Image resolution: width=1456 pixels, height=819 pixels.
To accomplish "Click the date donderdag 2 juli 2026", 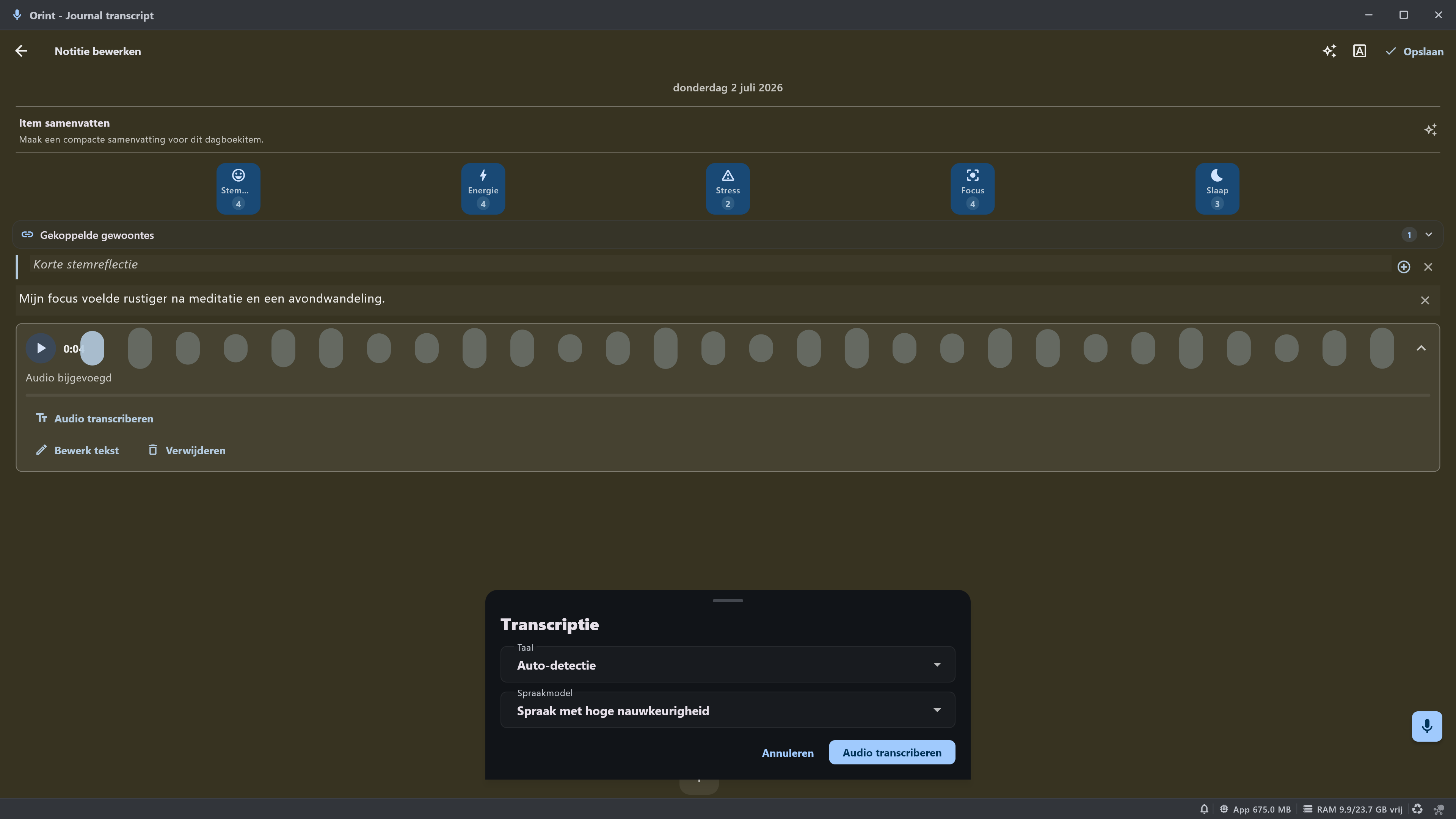I will tap(728, 88).
